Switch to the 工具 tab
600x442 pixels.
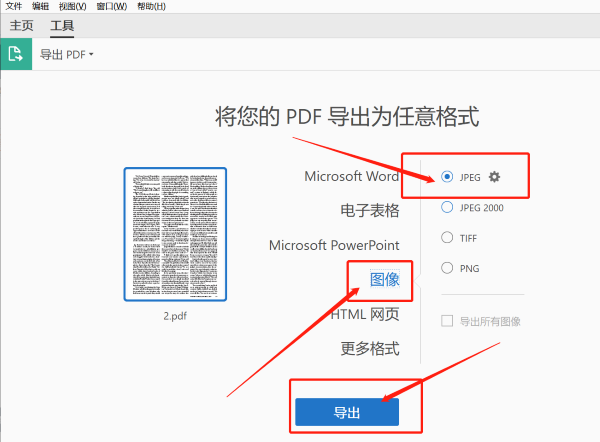62,26
